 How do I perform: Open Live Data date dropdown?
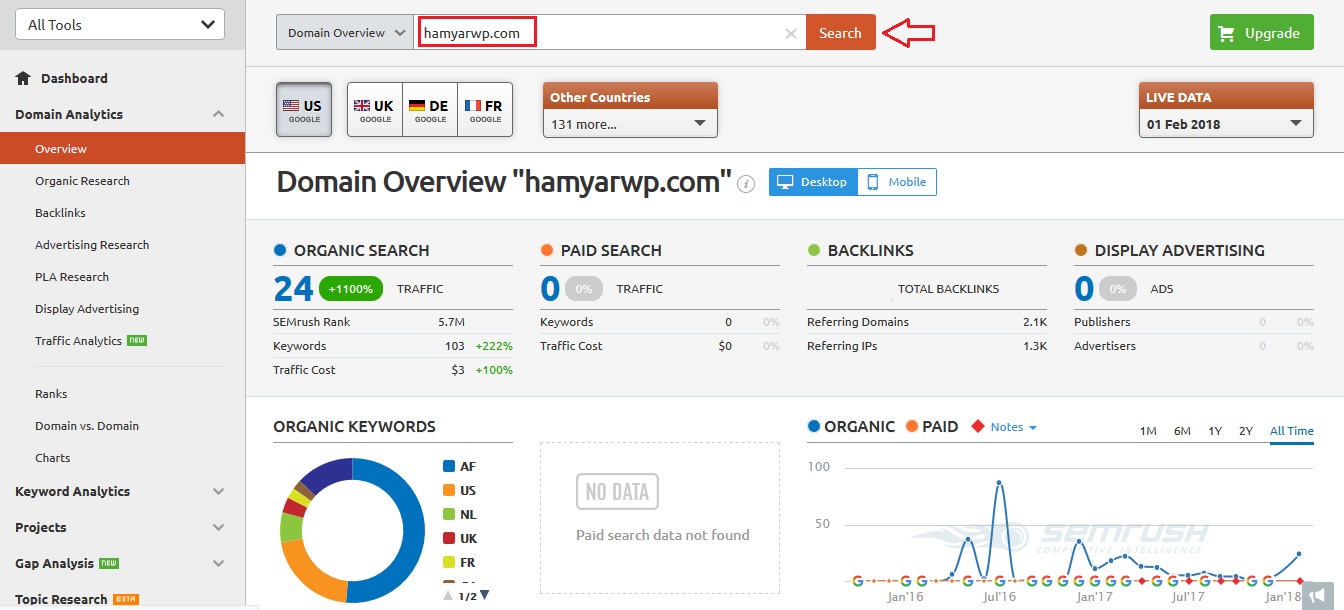(x=1226, y=124)
